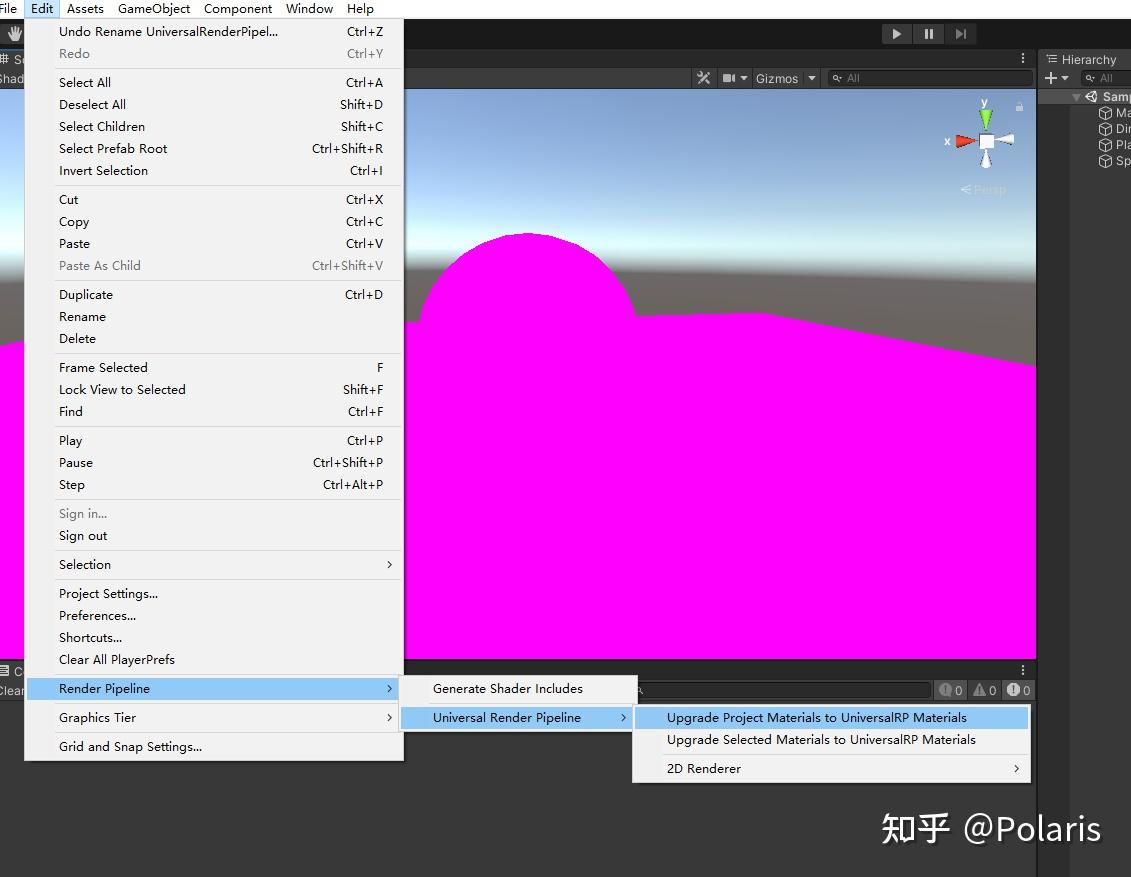Click the Persp view label under the gizmo

(984, 189)
